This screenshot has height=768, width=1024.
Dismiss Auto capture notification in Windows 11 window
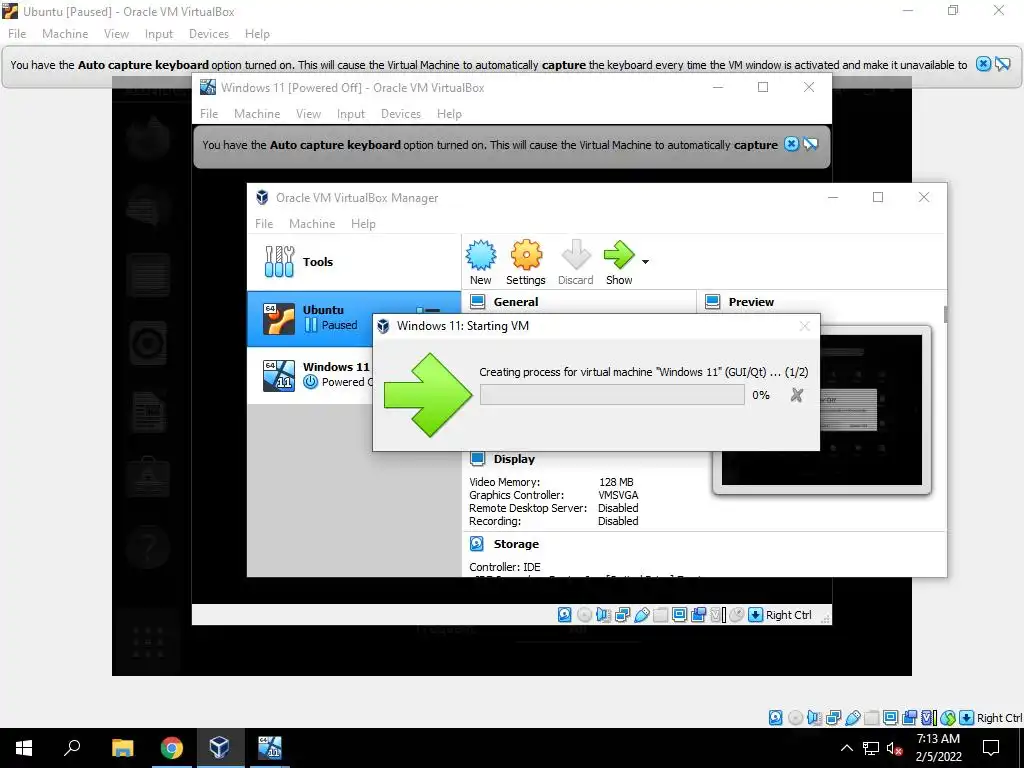(x=791, y=144)
